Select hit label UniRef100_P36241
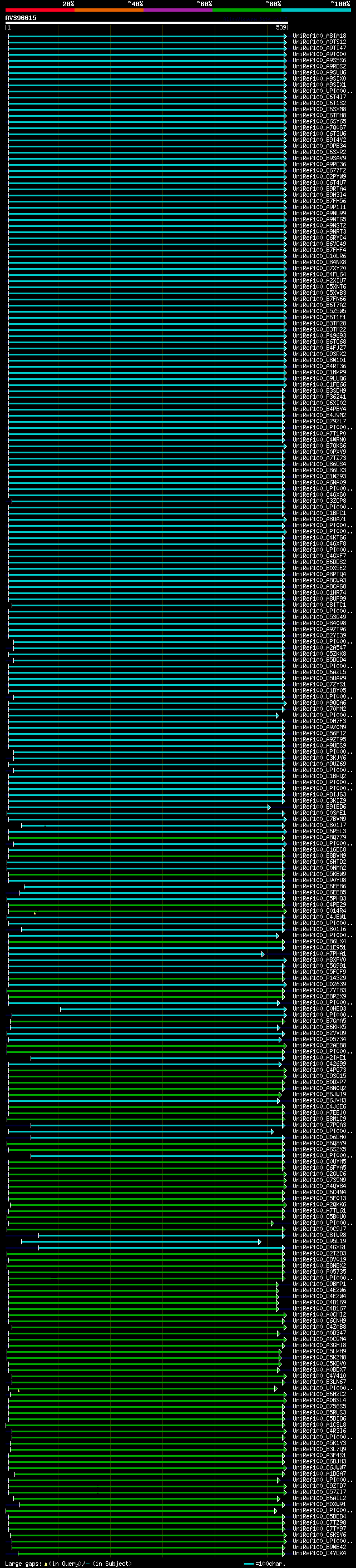The height and width of the screenshot is (1568, 356). click(319, 397)
